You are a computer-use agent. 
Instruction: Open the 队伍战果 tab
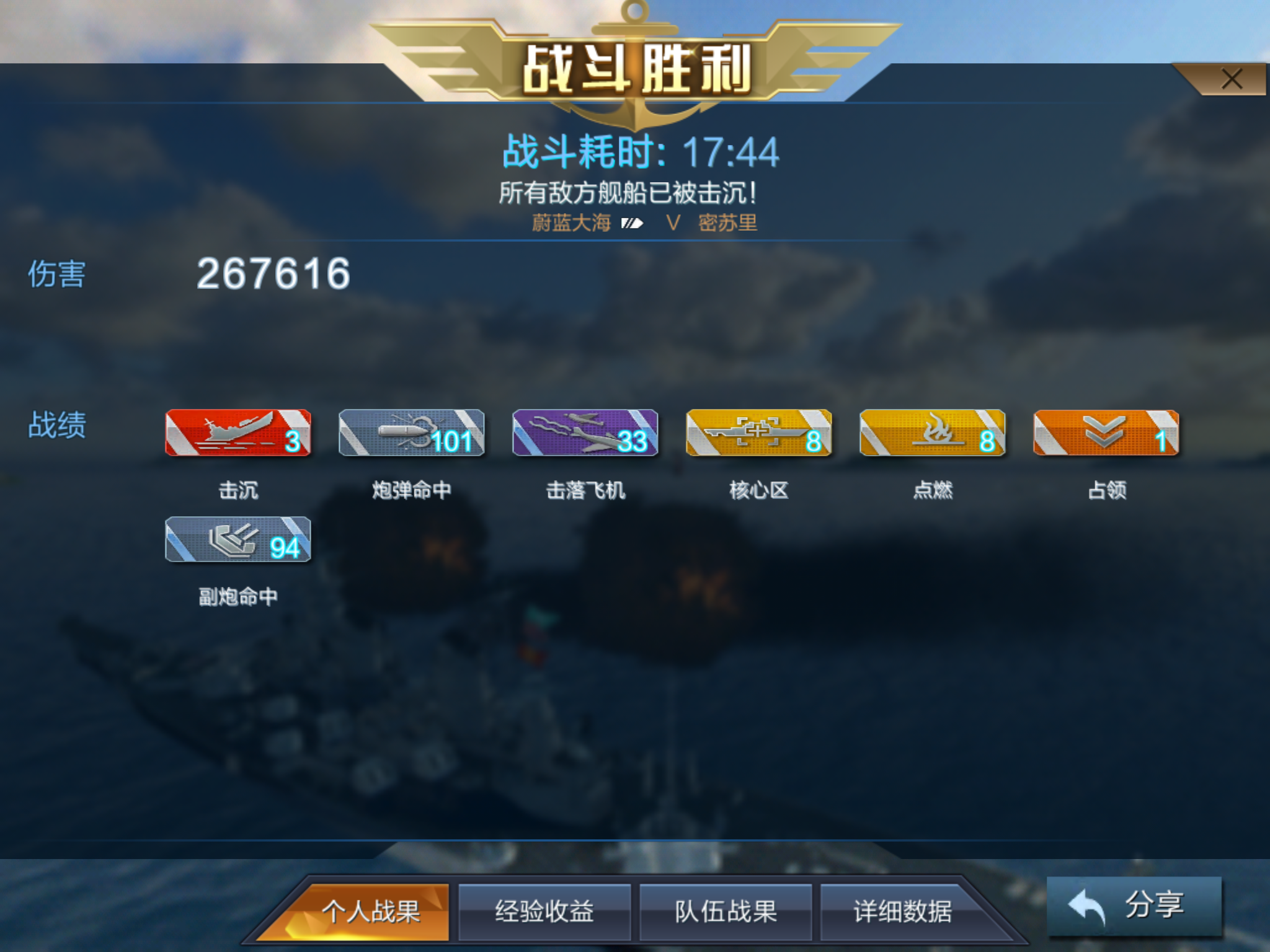[x=726, y=911]
